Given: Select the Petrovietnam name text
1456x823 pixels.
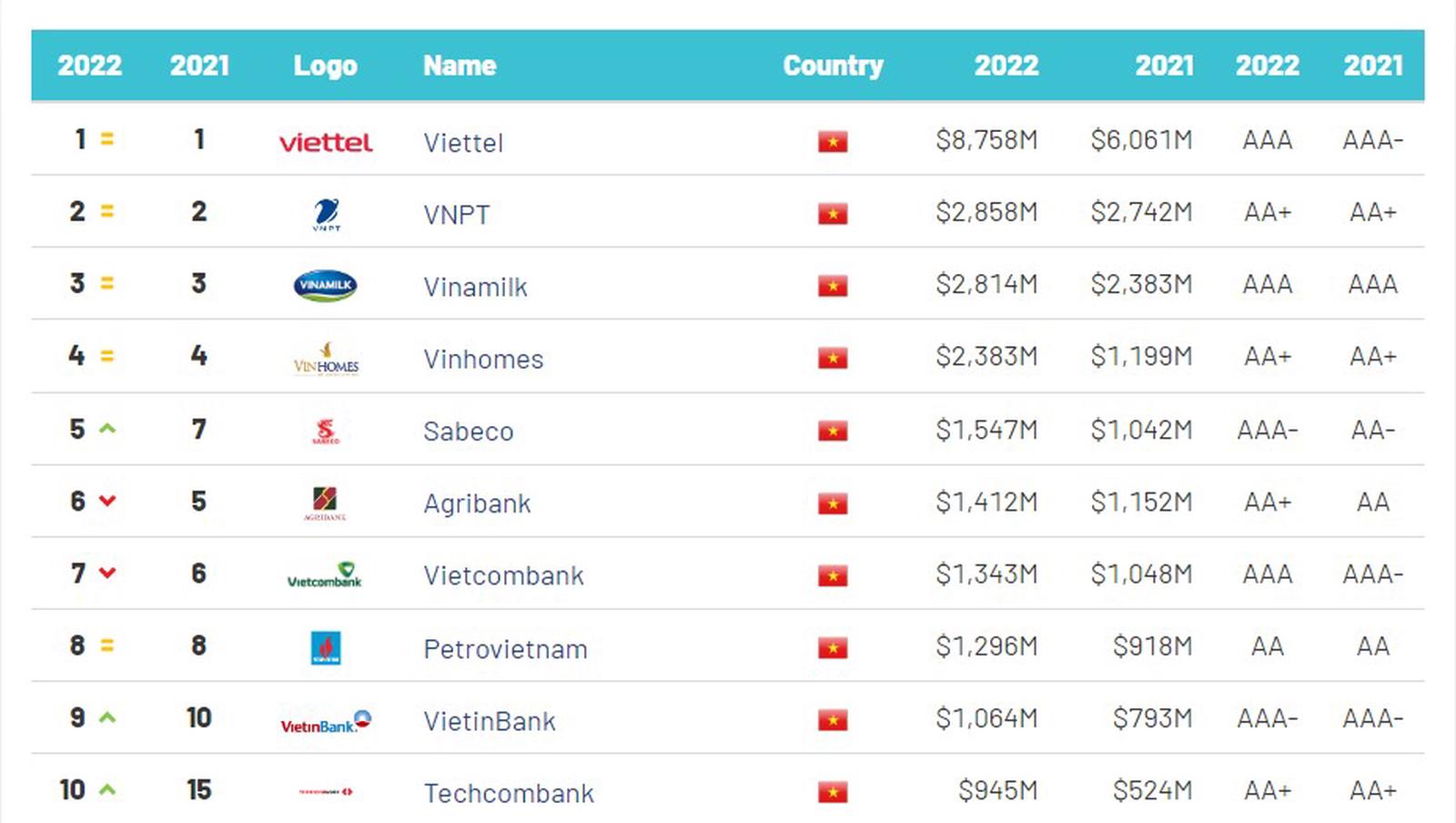Looking at the screenshot, I should coord(505,649).
